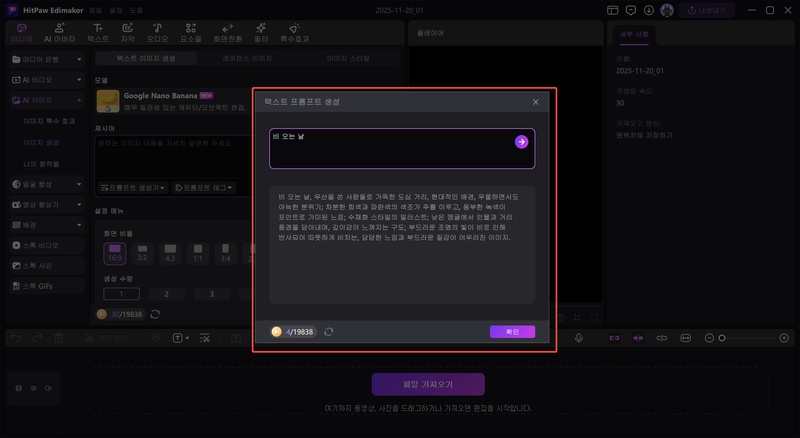Open the 도움 menu
This screenshot has width=800, height=438.
pyautogui.click(x=136, y=10)
